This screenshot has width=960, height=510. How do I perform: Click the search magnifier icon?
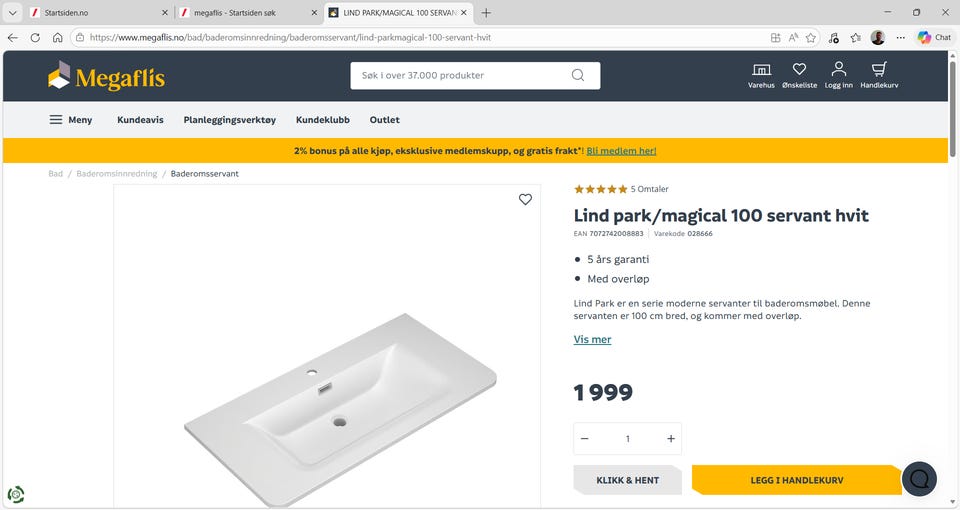(x=578, y=75)
